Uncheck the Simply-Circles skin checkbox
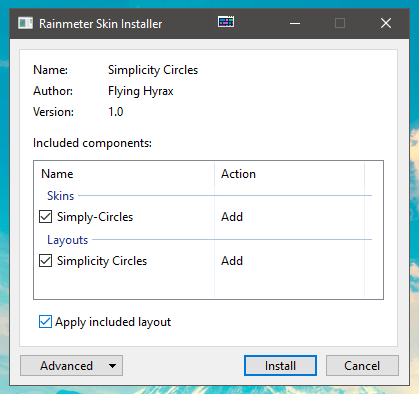The height and width of the screenshot is (394, 419). point(45,217)
